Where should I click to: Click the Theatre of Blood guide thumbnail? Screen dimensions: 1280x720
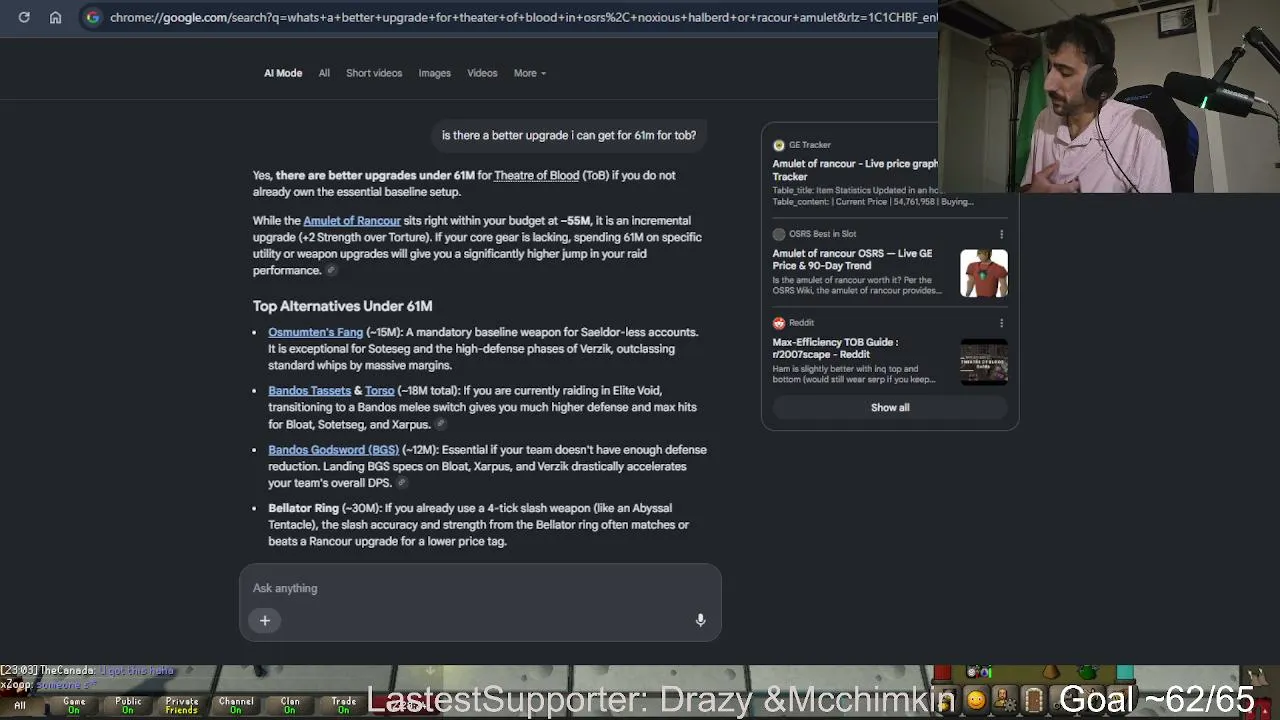pos(984,361)
